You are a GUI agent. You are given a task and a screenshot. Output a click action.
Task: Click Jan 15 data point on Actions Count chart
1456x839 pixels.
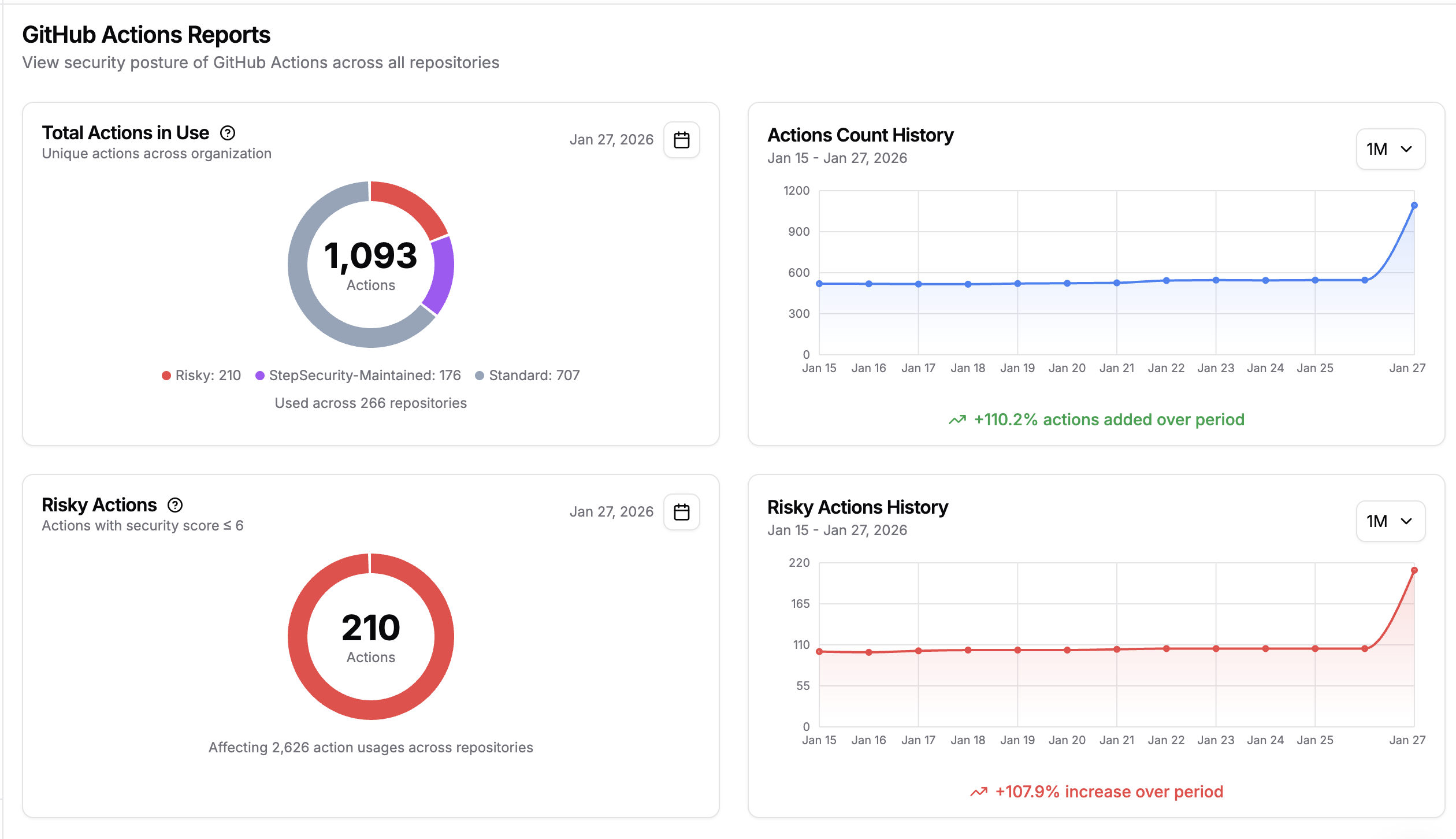click(819, 284)
